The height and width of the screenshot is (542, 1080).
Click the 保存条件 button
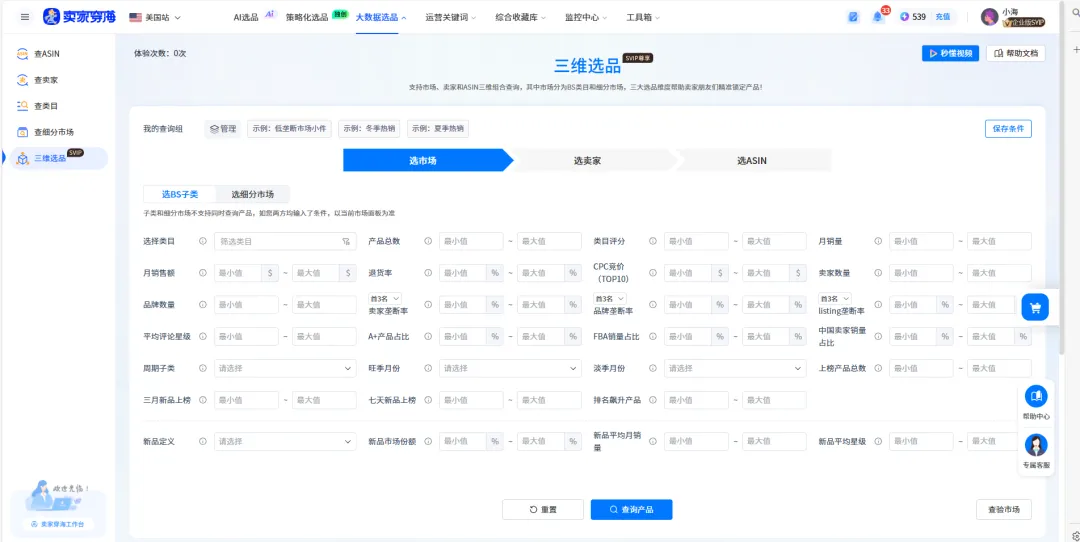pos(1008,129)
